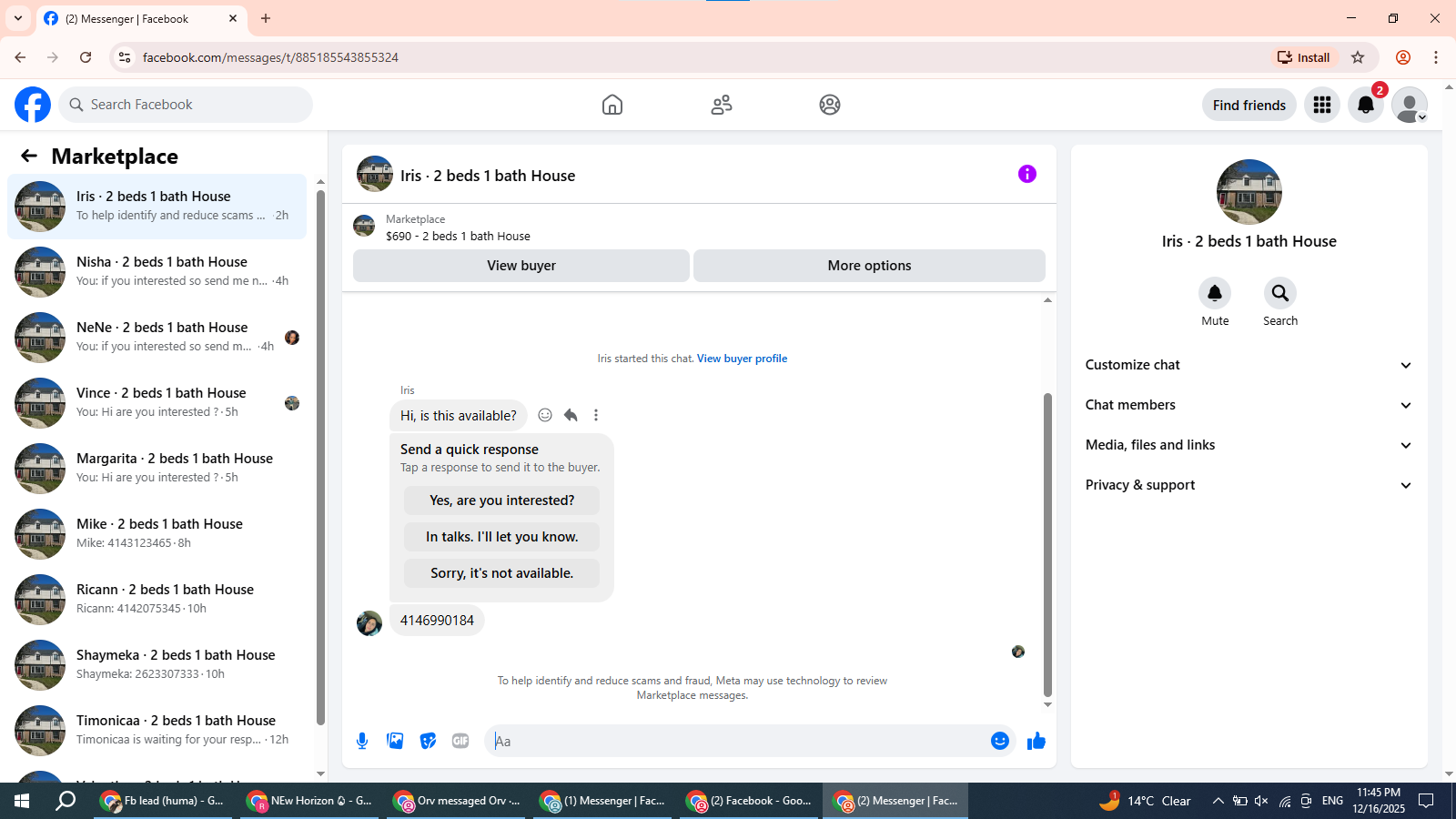Open the house listing thumbnail in chat header

(375, 174)
